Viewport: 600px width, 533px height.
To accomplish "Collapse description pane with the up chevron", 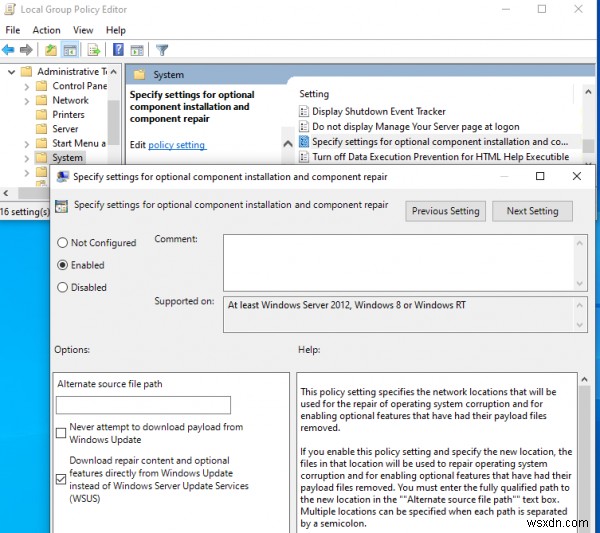I will 288,144.
